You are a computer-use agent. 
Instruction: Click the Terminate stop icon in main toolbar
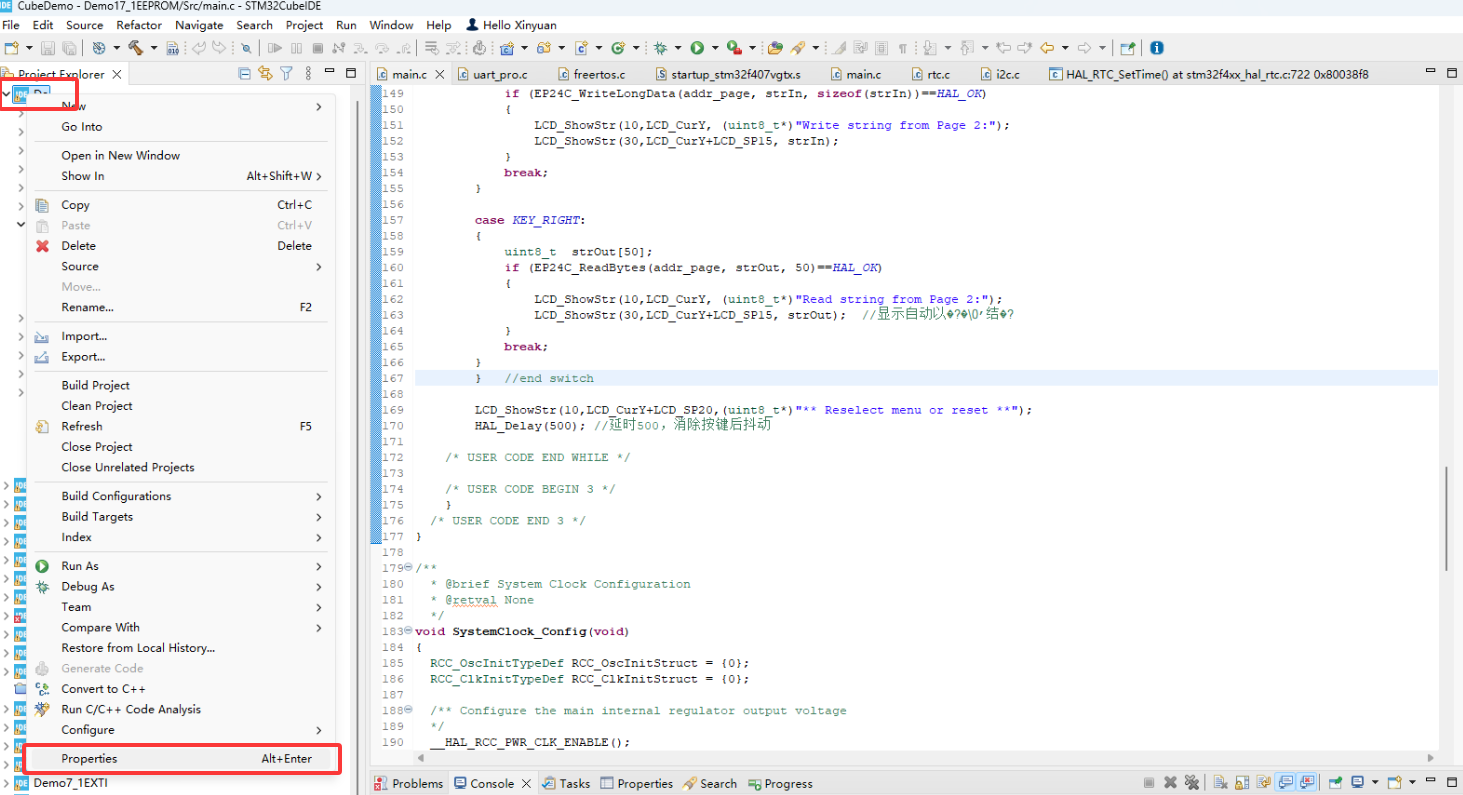coord(317,48)
